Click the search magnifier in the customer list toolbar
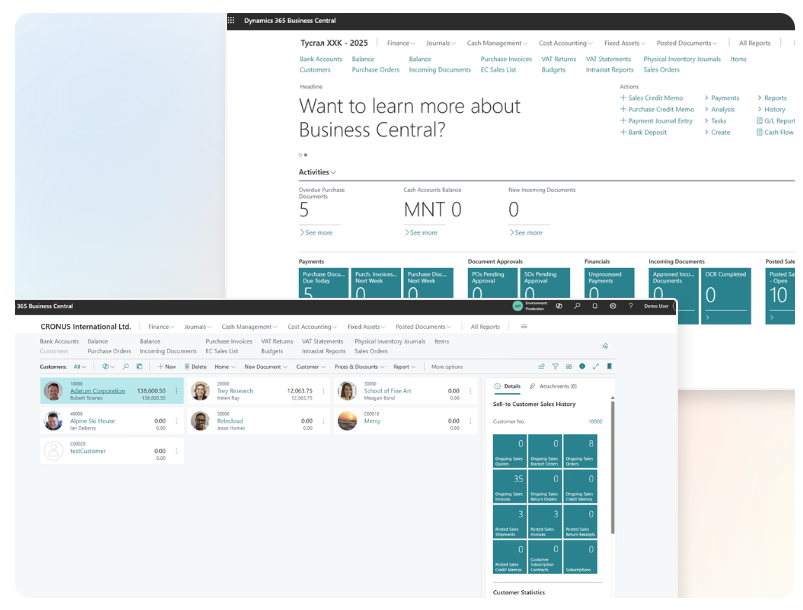803x610 pixels. pyautogui.click(x=126, y=367)
